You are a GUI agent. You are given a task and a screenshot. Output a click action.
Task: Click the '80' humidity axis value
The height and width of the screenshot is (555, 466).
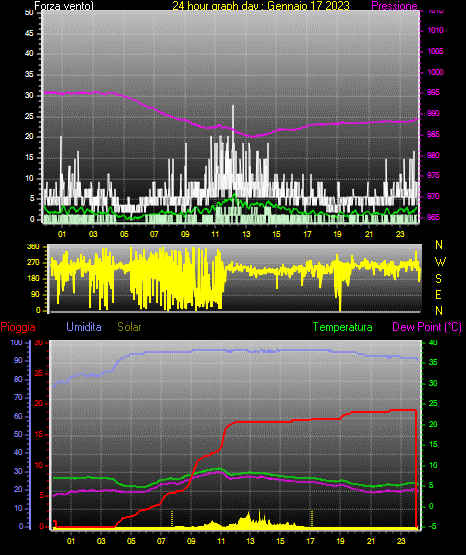18,379
